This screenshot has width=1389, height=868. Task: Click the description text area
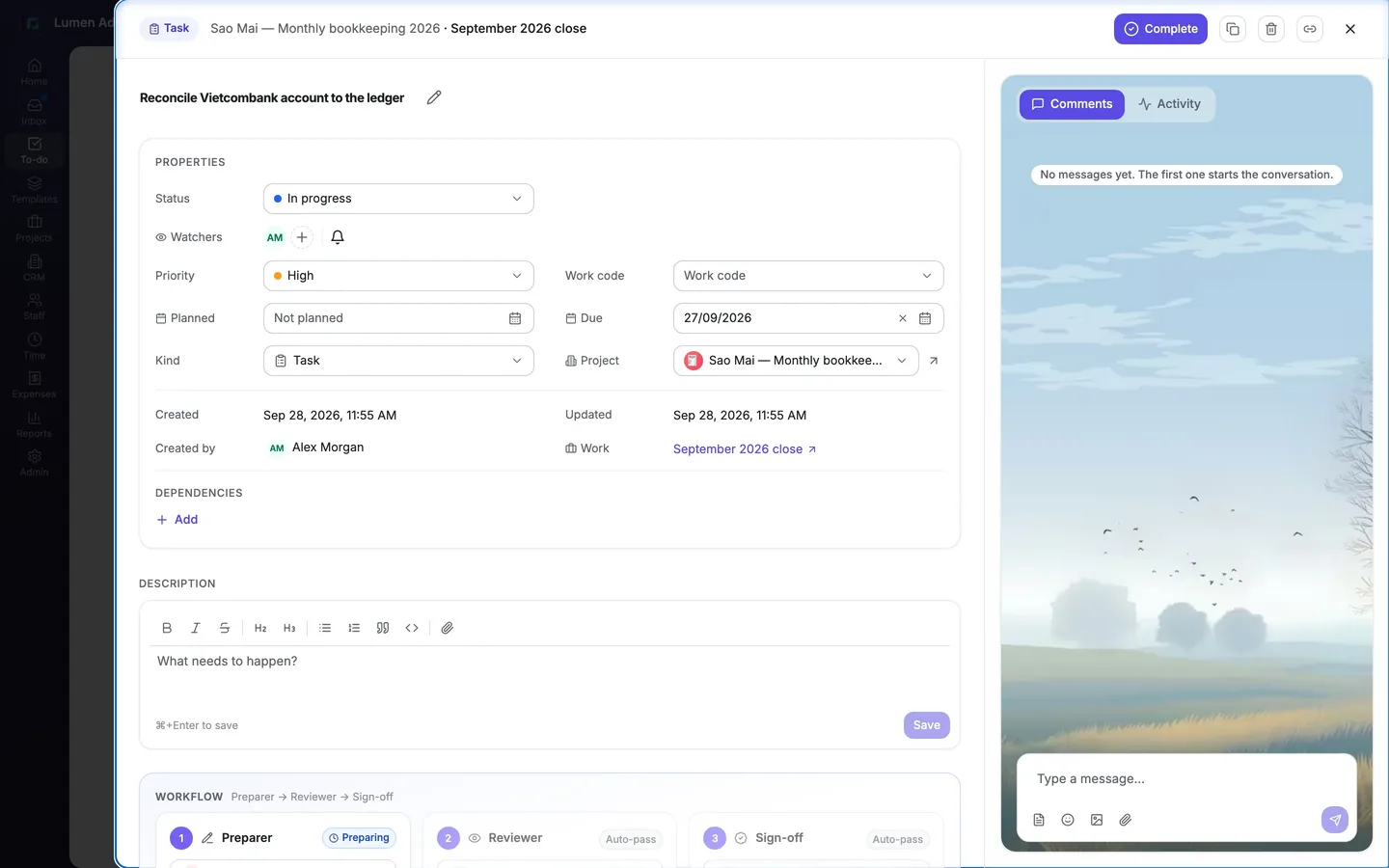click(x=550, y=675)
